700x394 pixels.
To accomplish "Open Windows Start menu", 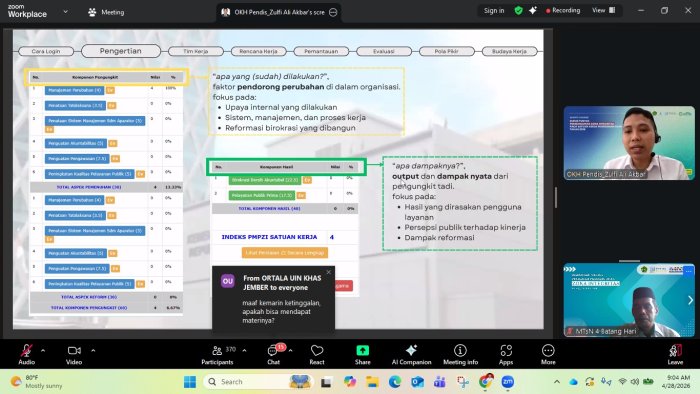I will [x=190, y=382].
